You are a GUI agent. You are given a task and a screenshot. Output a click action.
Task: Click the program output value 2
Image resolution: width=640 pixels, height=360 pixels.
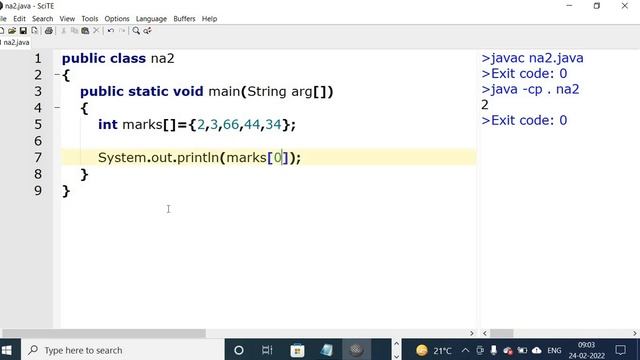point(484,105)
